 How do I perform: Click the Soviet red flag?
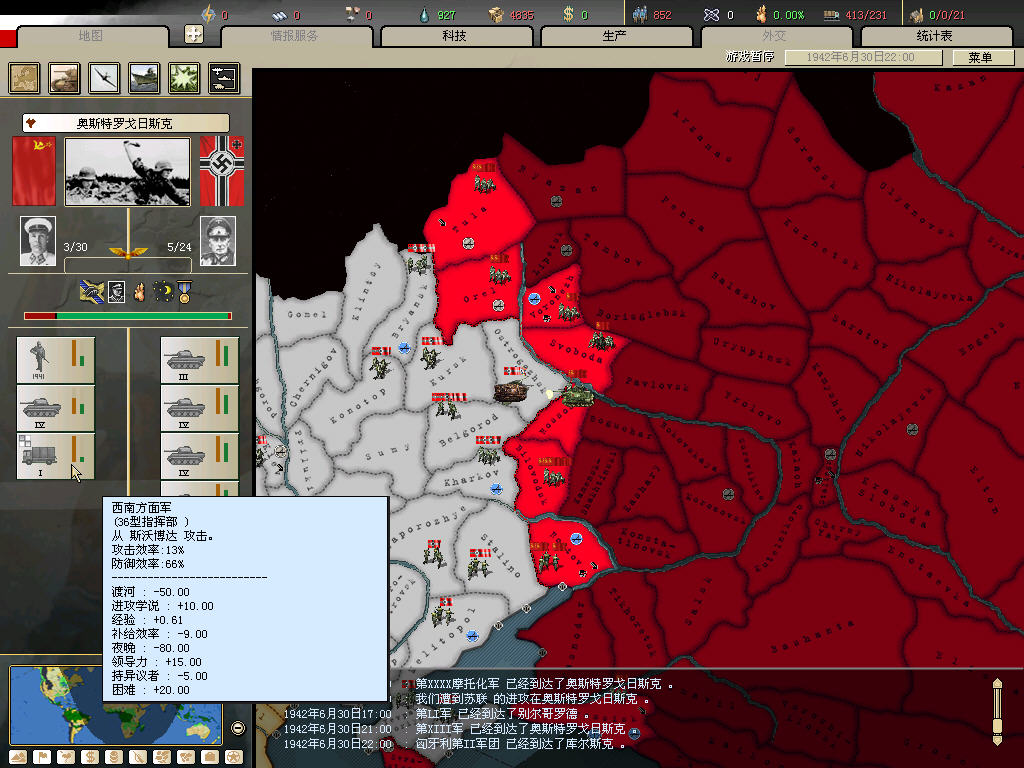(34, 171)
